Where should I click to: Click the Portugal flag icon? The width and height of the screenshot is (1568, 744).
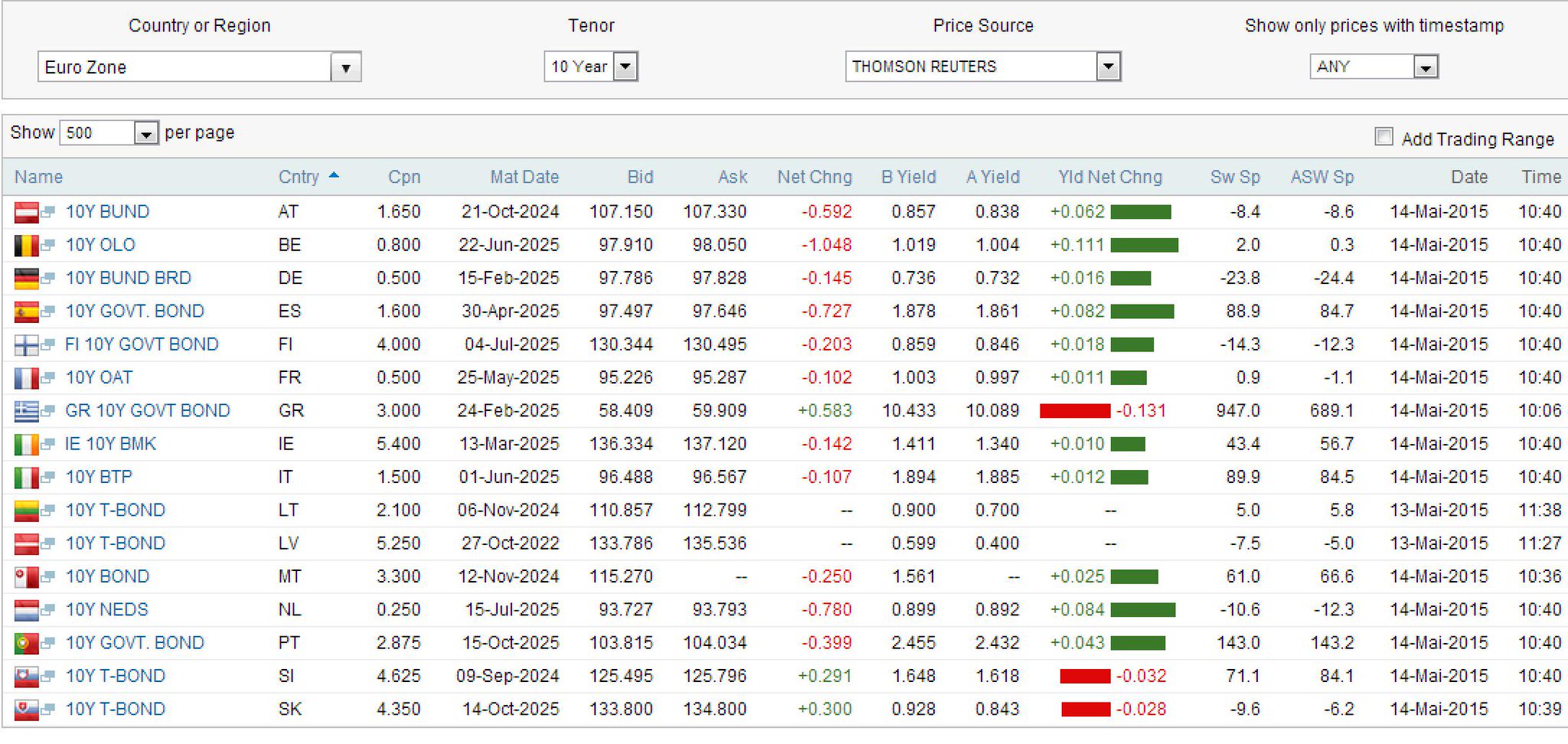tap(26, 644)
